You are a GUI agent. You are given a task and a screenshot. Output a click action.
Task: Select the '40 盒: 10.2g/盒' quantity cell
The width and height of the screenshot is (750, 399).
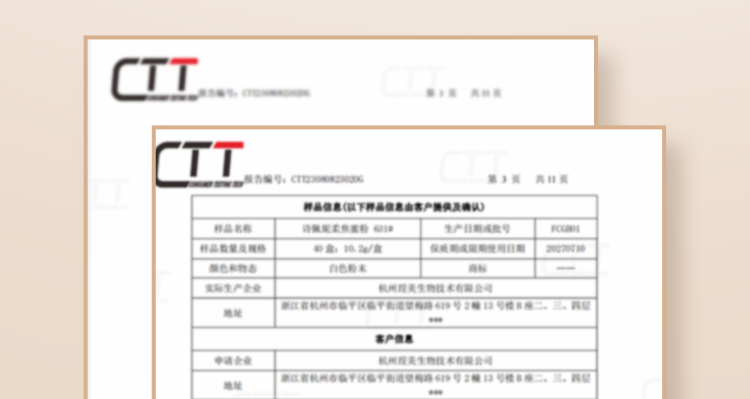click(x=348, y=249)
